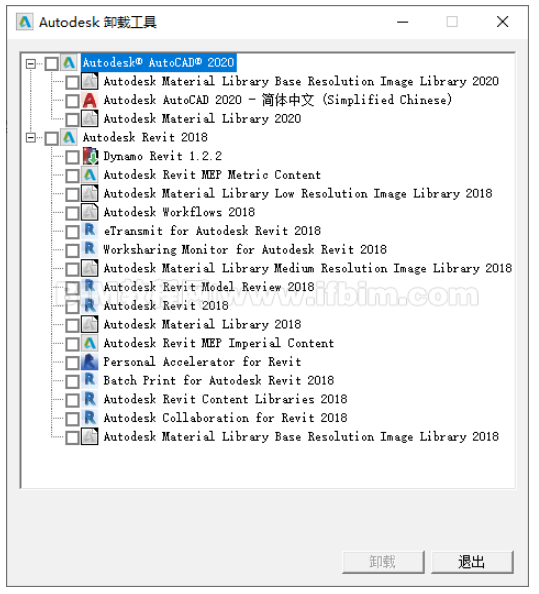Tick the AutoCAD 2020 Simplified Chinese checkbox
The width and height of the screenshot is (539, 594).
point(72,101)
